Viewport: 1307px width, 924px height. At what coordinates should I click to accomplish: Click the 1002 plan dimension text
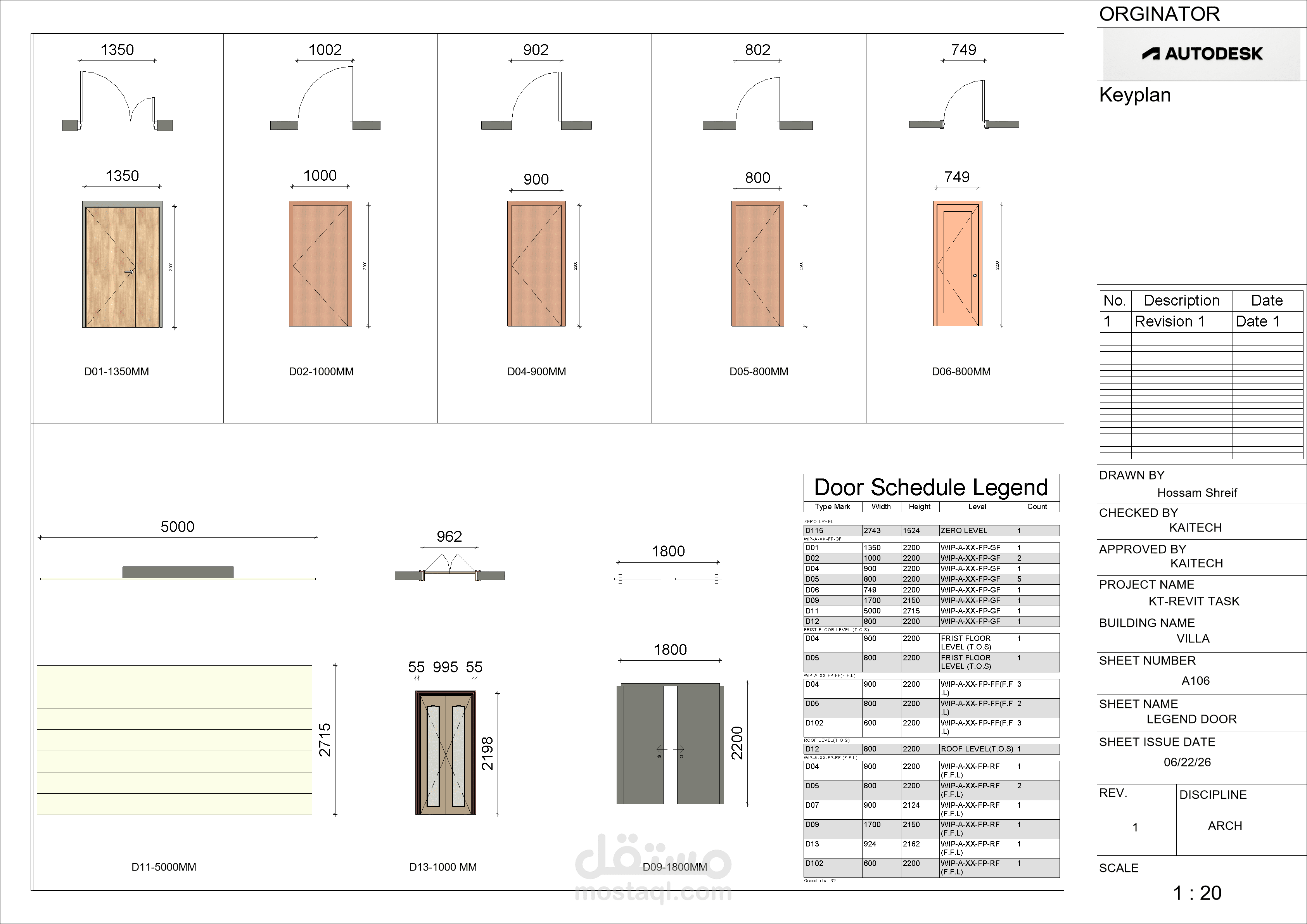tap(325, 50)
